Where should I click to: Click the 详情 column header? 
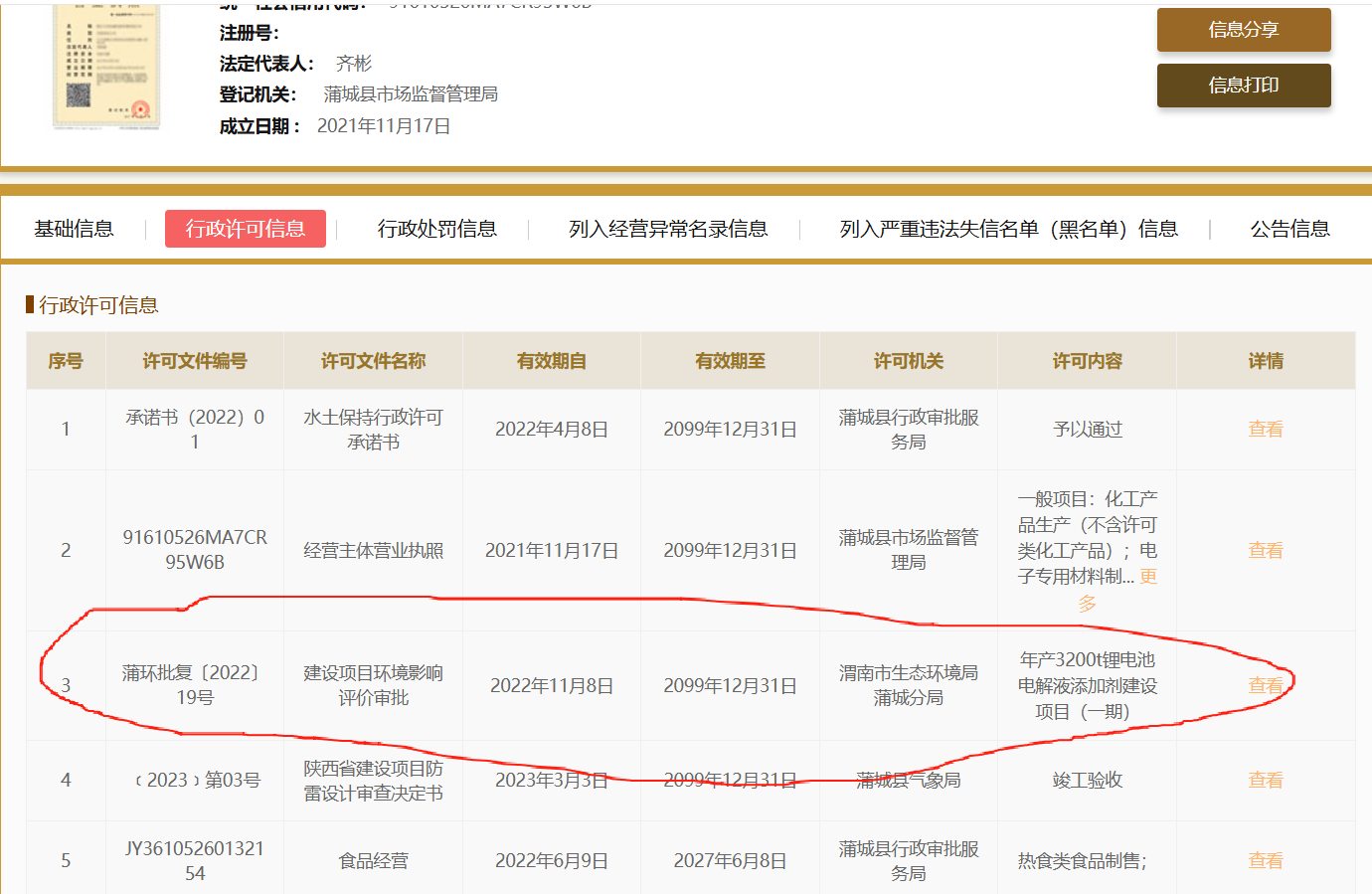click(x=1266, y=361)
